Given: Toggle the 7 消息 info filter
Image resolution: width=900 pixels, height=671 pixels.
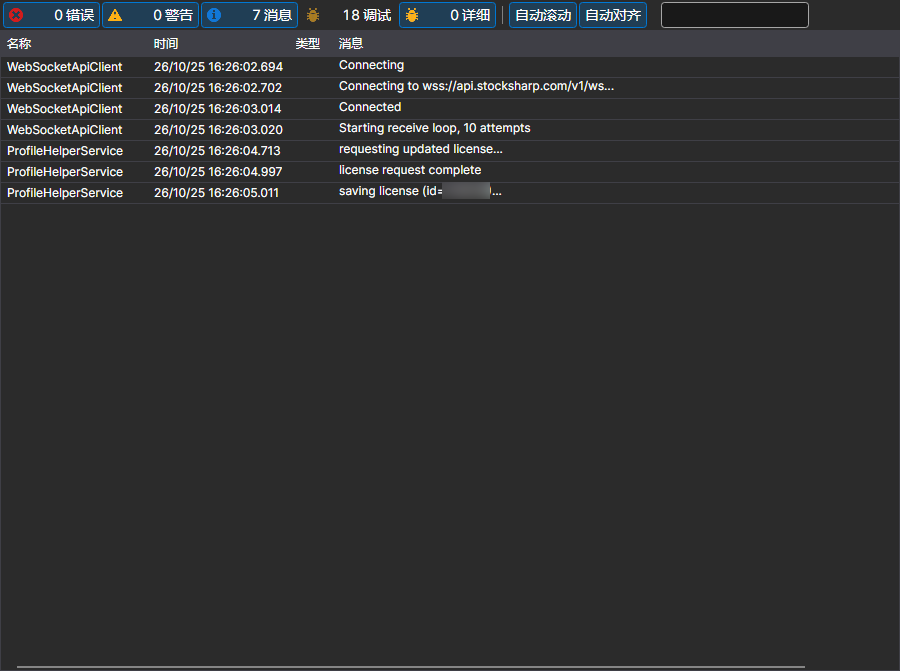Looking at the screenshot, I should [249, 15].
